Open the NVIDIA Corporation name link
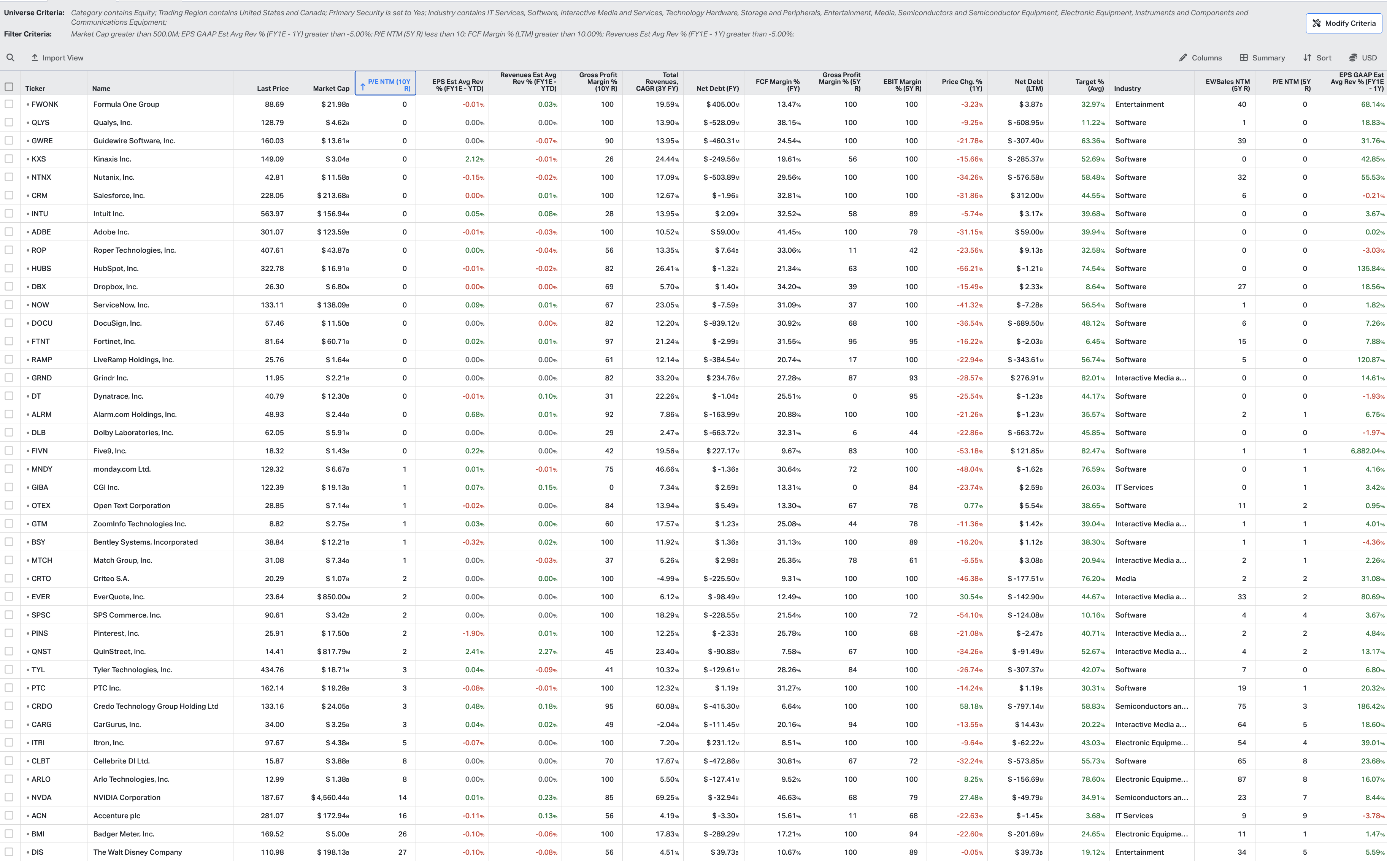The width and height of the screenshot is (1387, 868). click(126, 797)
